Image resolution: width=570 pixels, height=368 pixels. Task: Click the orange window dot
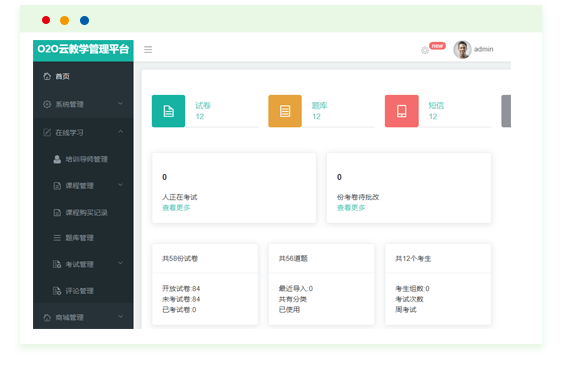pos(65,20)
